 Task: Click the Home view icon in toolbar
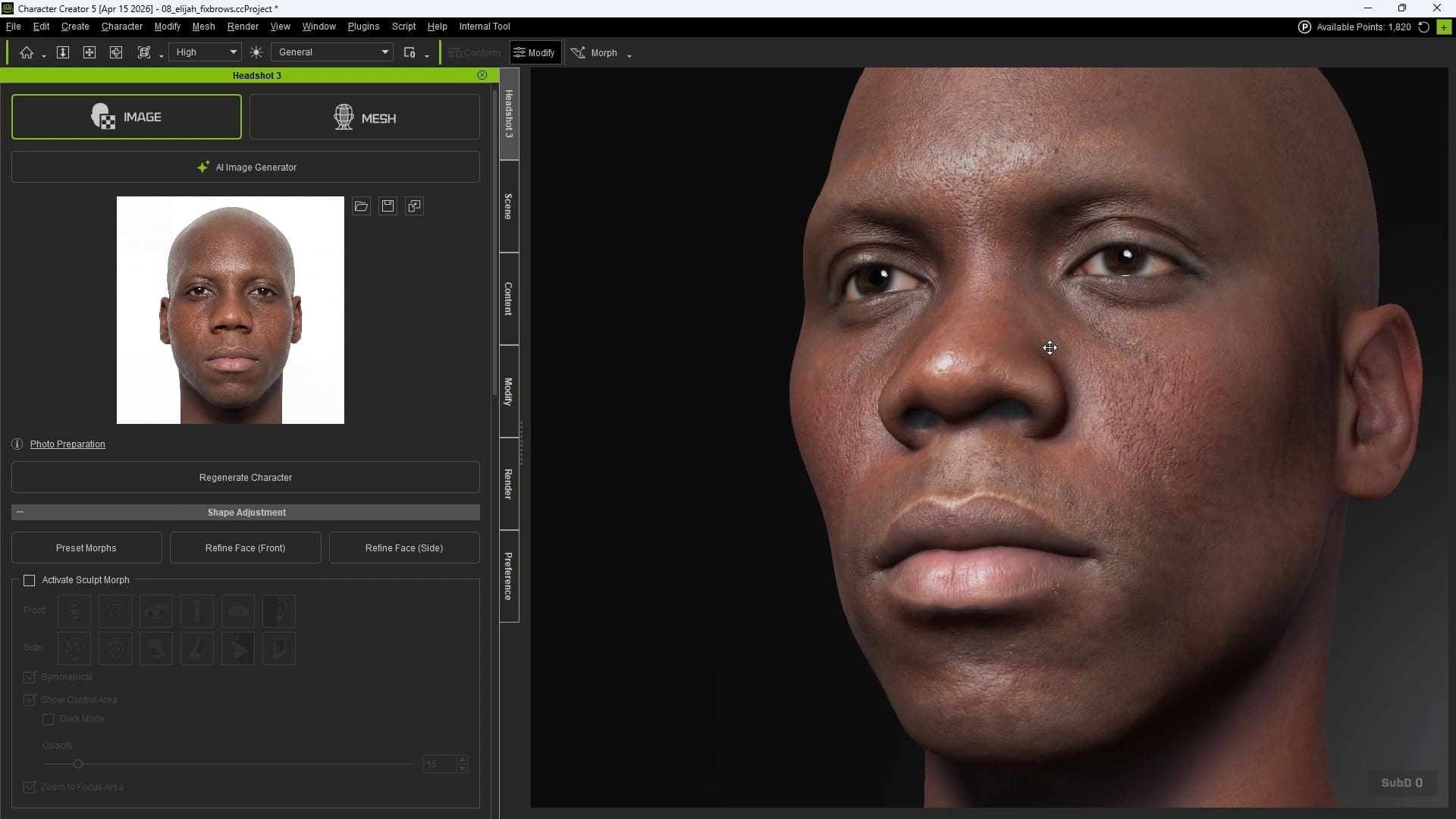[x=27, y=52]
